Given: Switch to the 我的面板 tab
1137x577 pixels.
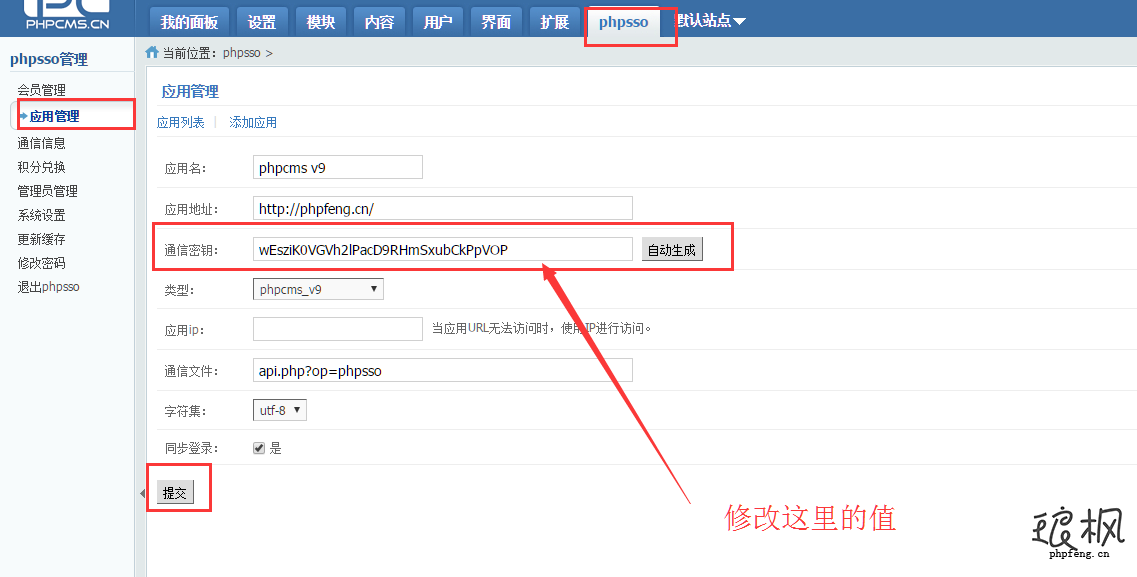Looking at the screenshot, I should 189,22.
